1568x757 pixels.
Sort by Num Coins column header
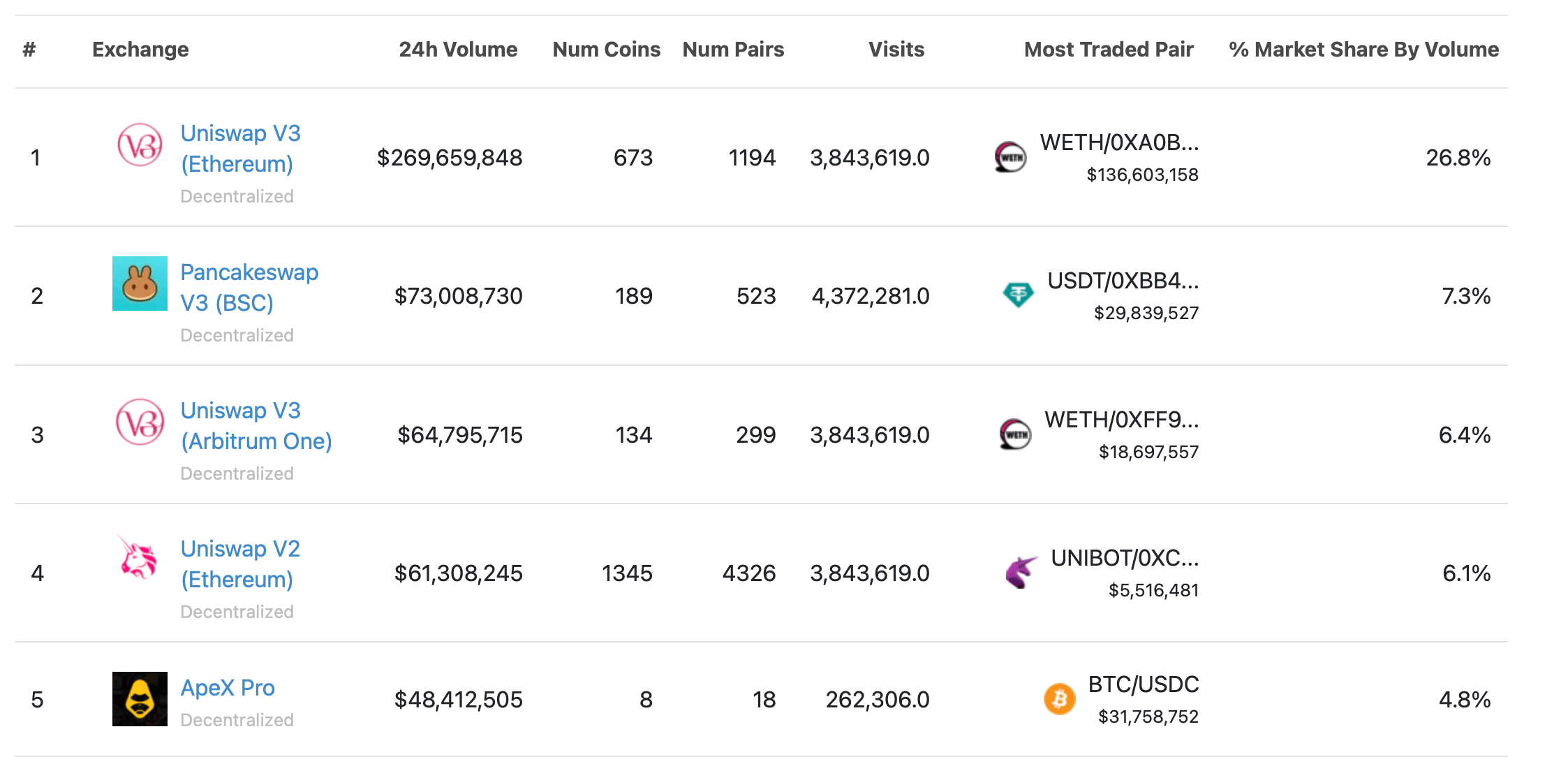pos(606,50)
